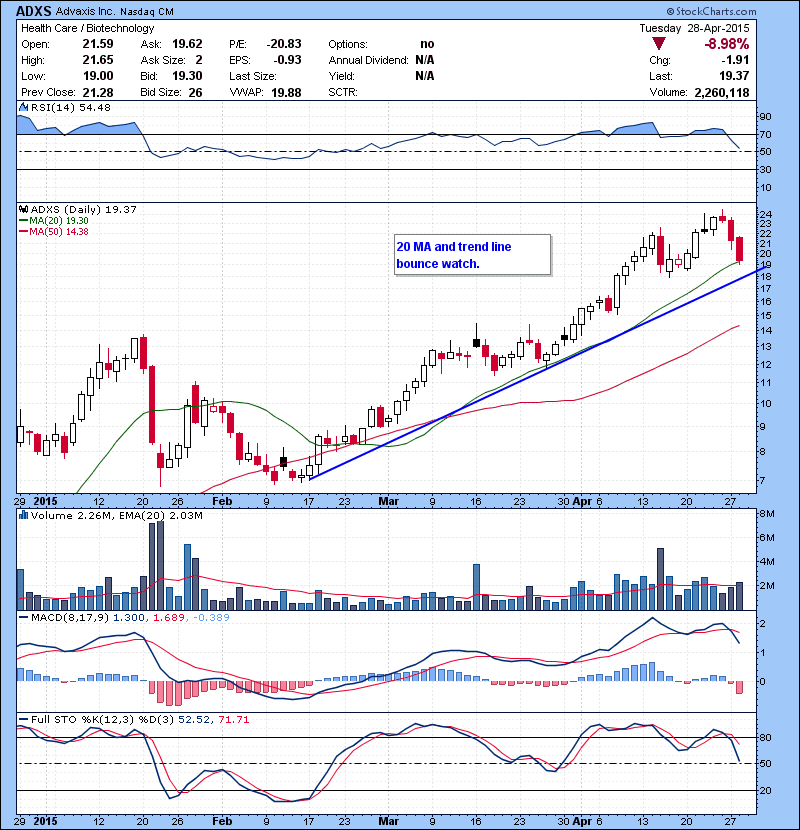Viewport: 800px width, 830px height.
Task: Click the 80 level label on stochastic axis
Action: [x=766, y=737]
